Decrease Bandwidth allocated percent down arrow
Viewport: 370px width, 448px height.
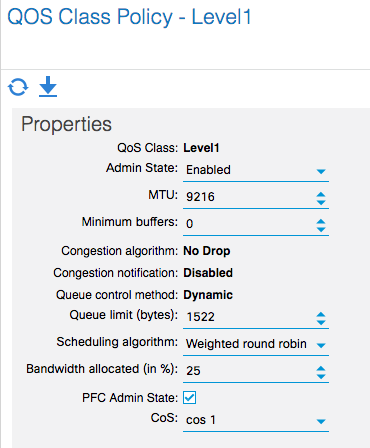[321, 376]
